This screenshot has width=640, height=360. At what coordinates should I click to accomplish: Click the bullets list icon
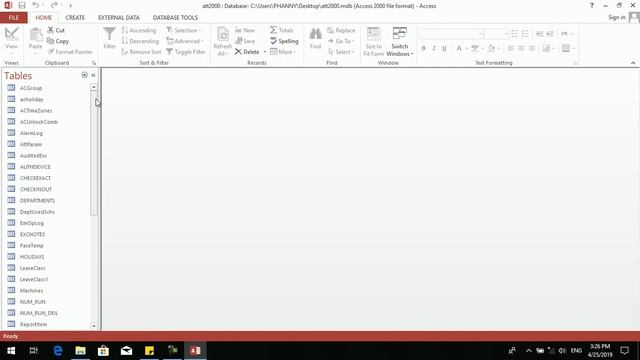(514, 33)
